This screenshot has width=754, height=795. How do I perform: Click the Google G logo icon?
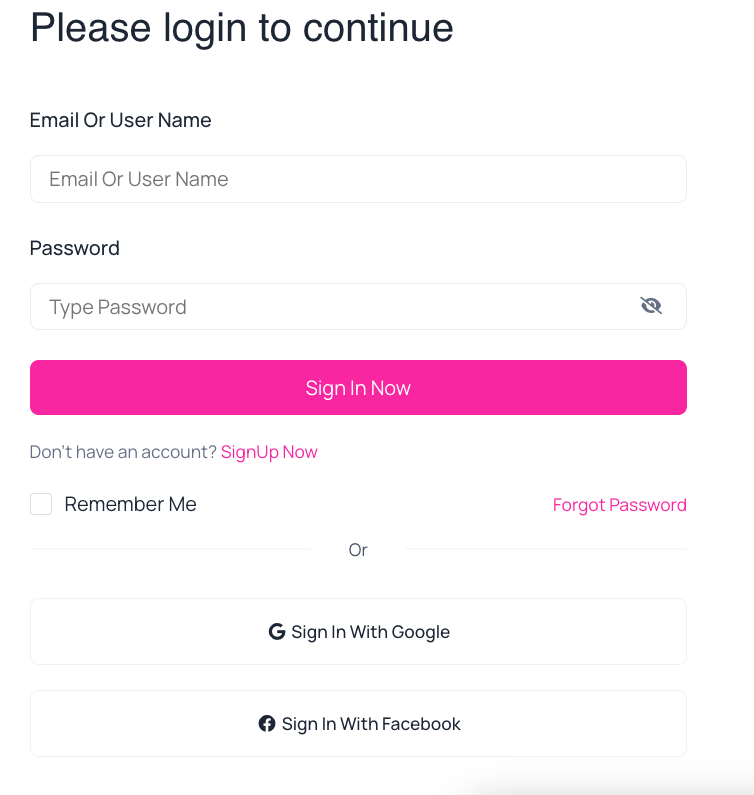pos(277,632)
